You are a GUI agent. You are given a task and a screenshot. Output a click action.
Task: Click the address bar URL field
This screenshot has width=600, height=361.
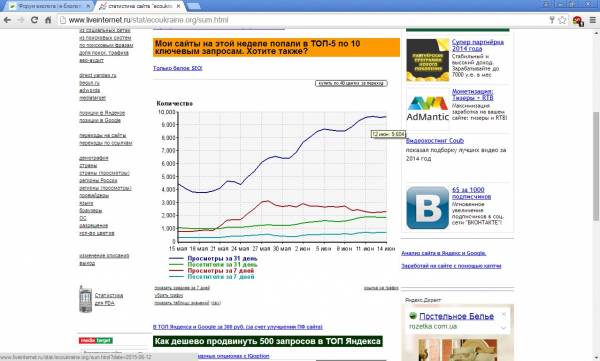[302, 20]
